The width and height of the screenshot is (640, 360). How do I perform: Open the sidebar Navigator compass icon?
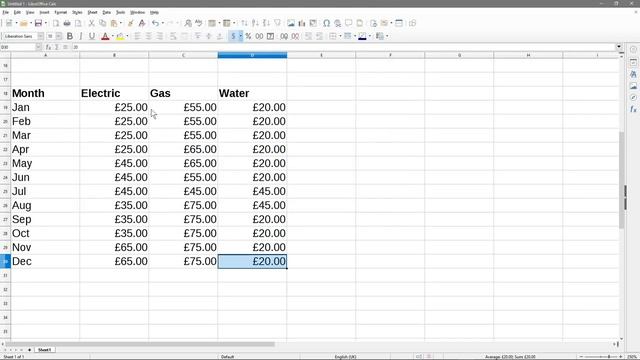tap(633, 98)
